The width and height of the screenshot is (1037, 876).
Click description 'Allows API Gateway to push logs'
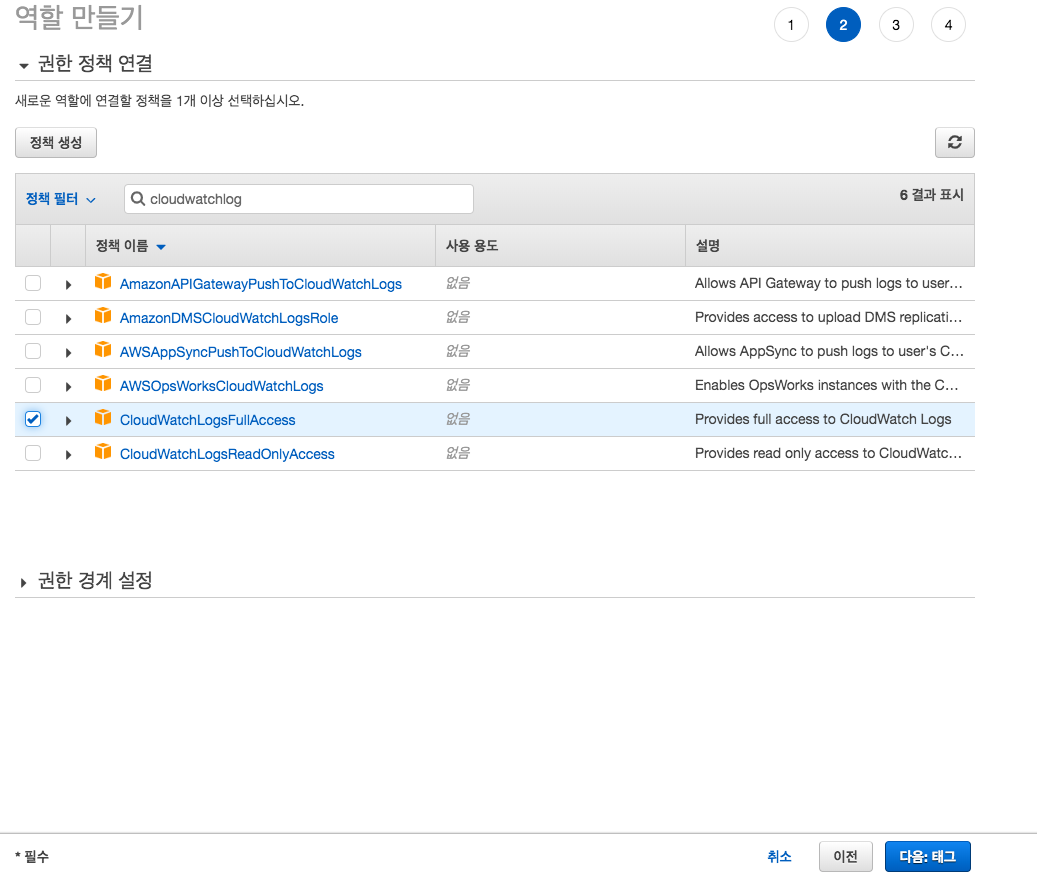pos(829,283)
